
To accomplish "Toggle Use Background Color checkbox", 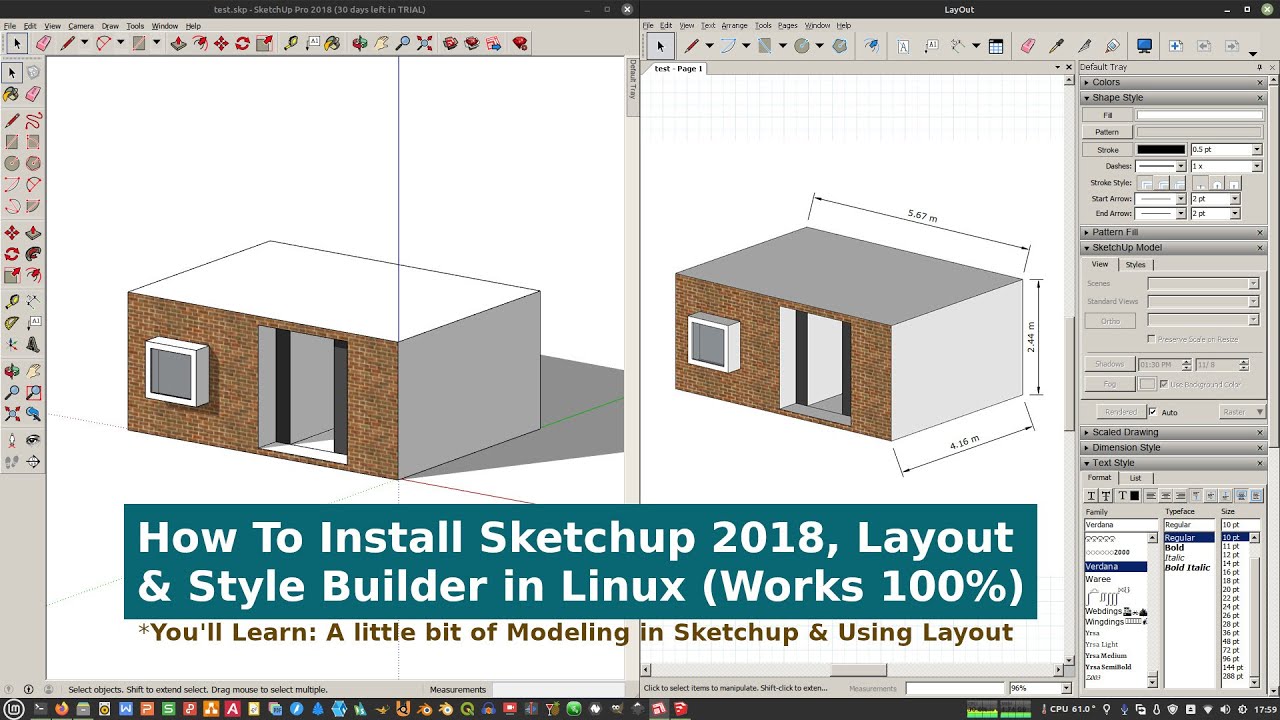I will tap(1165, 384).
